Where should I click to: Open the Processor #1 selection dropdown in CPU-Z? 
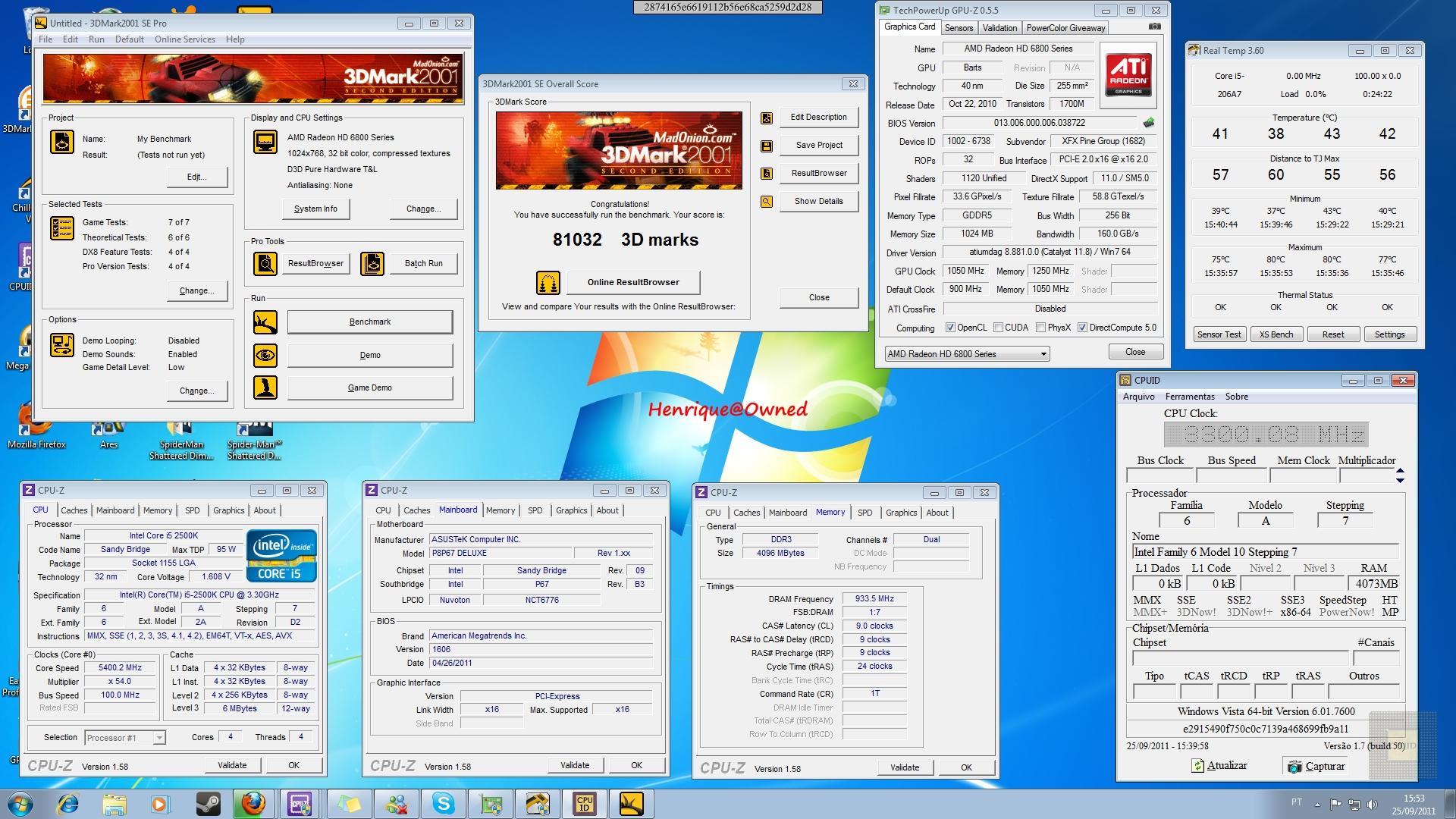pos(124,737)
